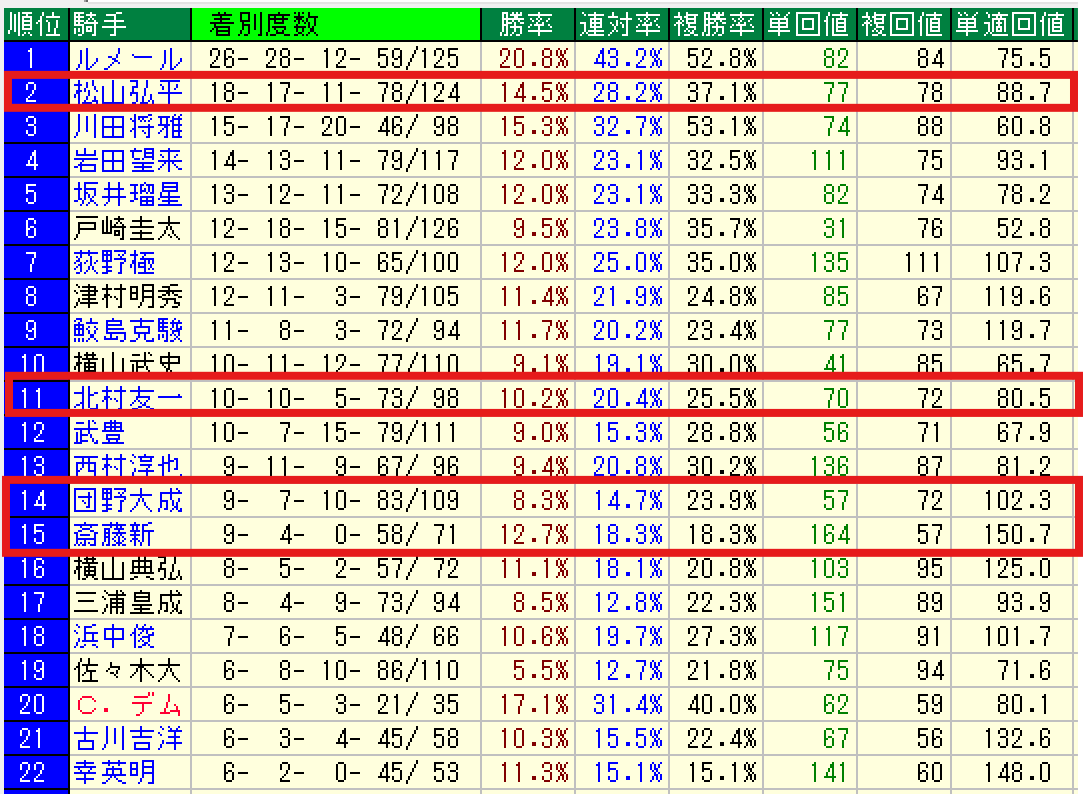Open jockey link 団野大成
Image resolution: width=1084 pixels, height=794 pixels.
pyautogui.click(x=129, y=500)
